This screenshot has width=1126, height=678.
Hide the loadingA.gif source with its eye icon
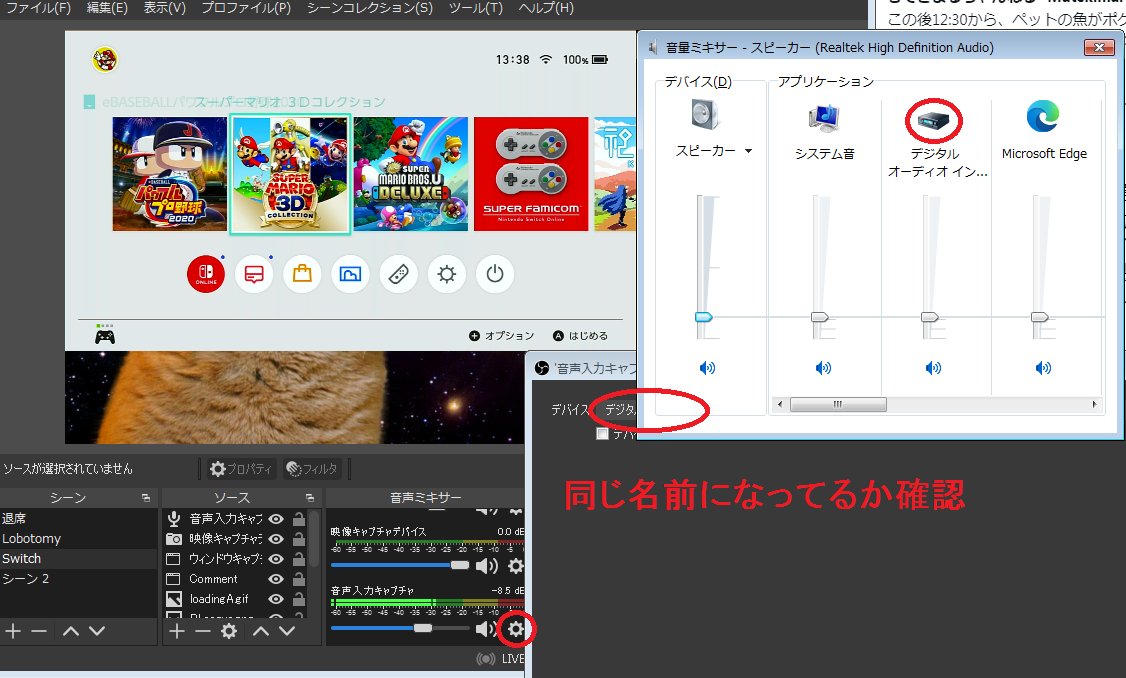pos(276,598)
